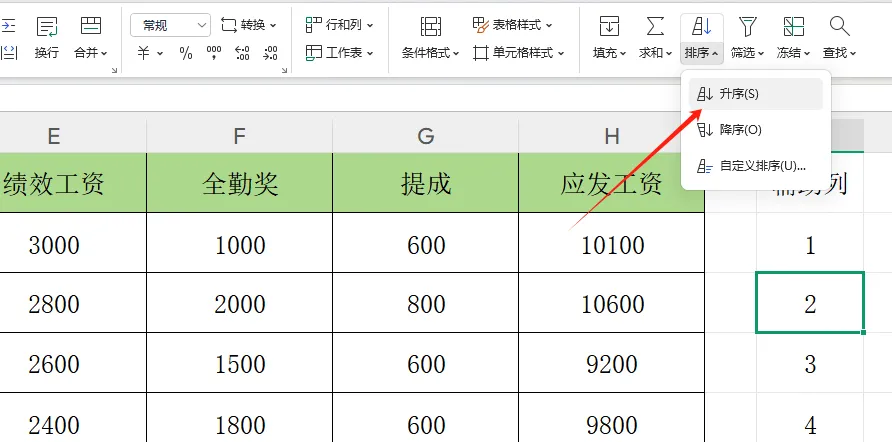Viewport: 892px width, 442px height.
Task: Open the 工作表 menu
Action: tap(340, 53)
